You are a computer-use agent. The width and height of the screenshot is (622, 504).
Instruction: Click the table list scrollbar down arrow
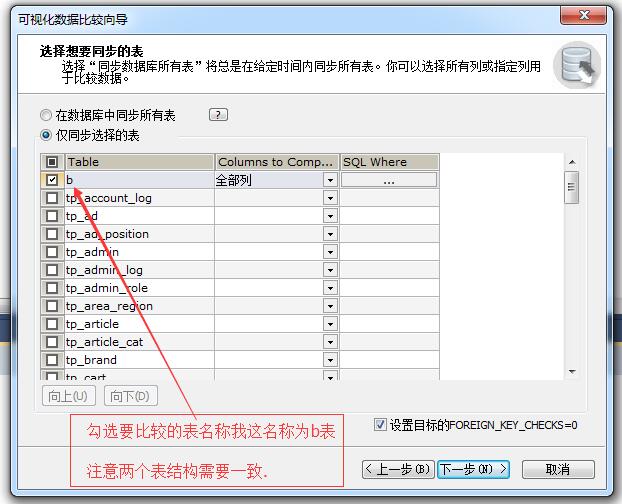(x=572, y=372)
